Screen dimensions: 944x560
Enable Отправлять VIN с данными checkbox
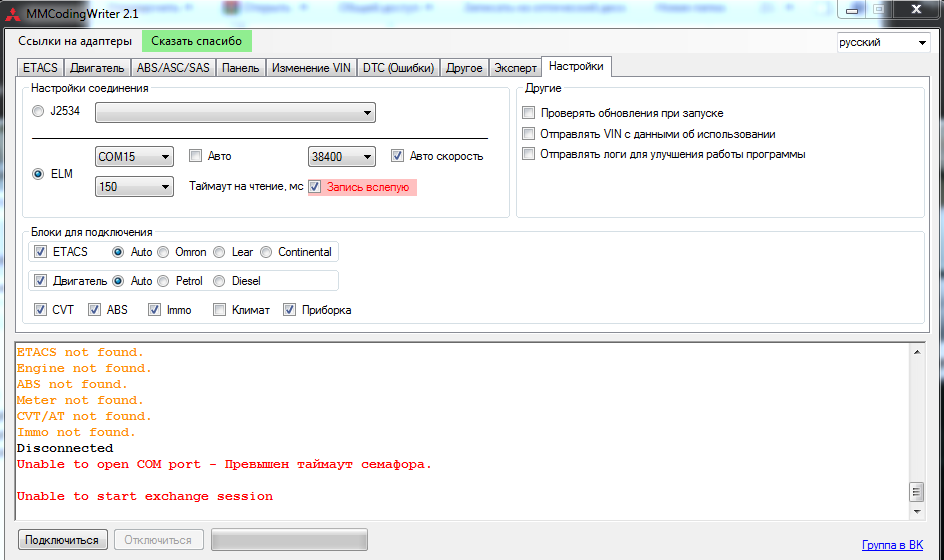tap(529, 134)
